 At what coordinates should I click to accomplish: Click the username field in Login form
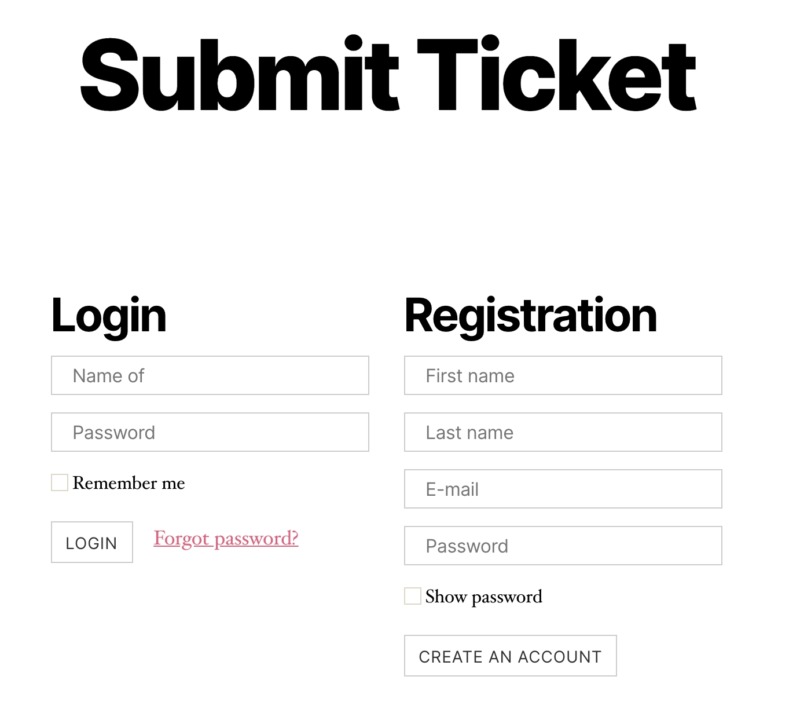[x=209, y=375]
